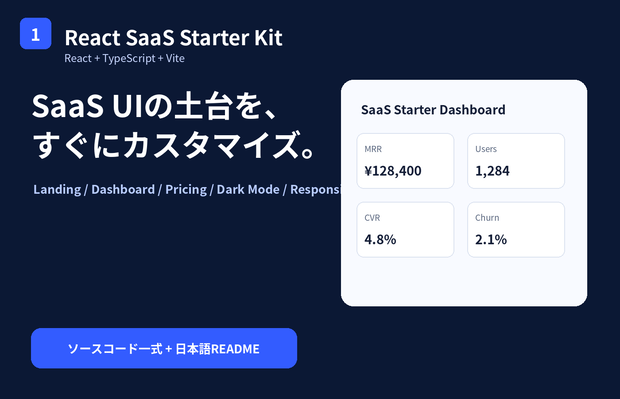
Task: Open the MRR ¥128,400 metric card
Action: [x=405, y=161]
